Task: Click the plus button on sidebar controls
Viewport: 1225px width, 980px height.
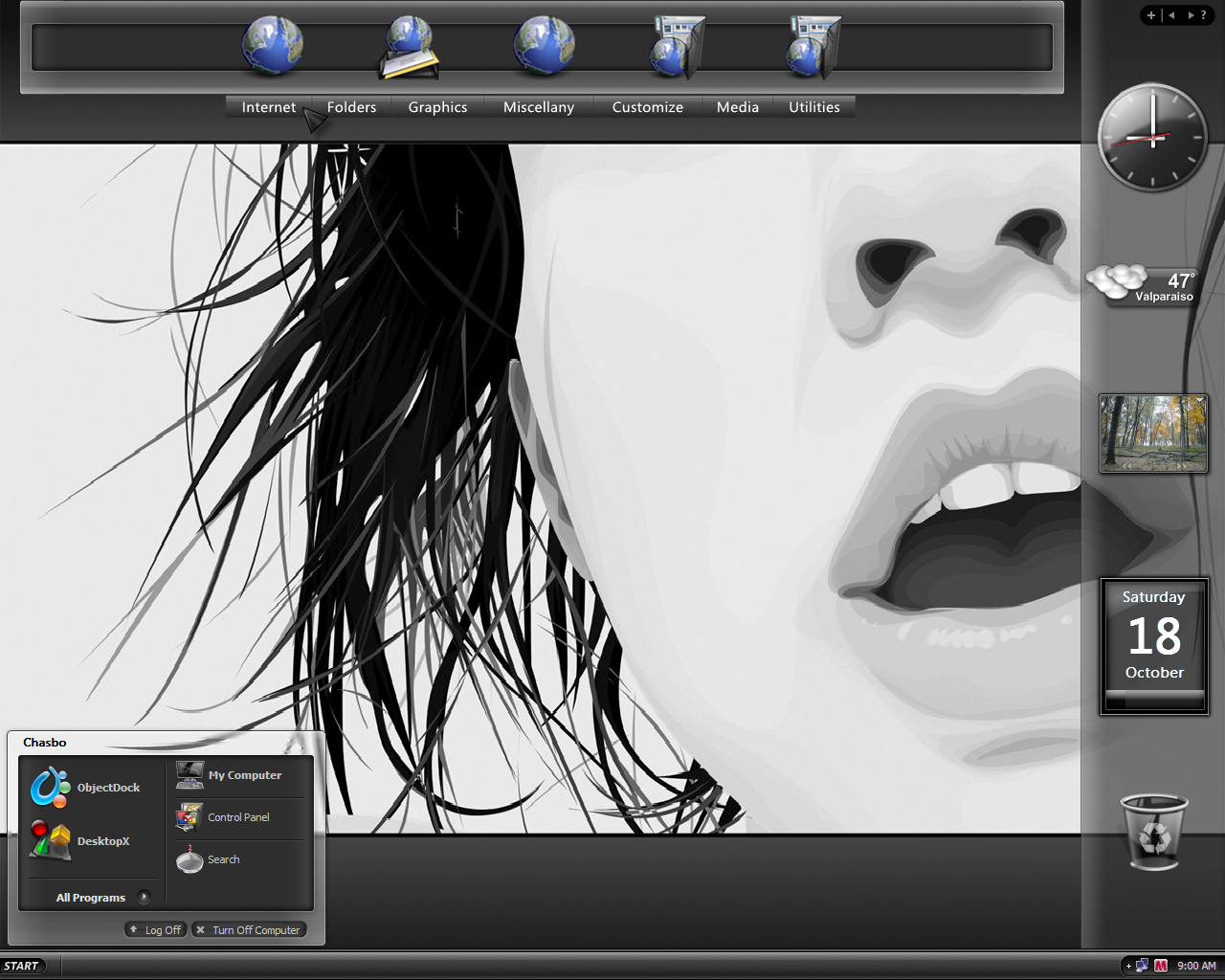Action: point(1150,15)
